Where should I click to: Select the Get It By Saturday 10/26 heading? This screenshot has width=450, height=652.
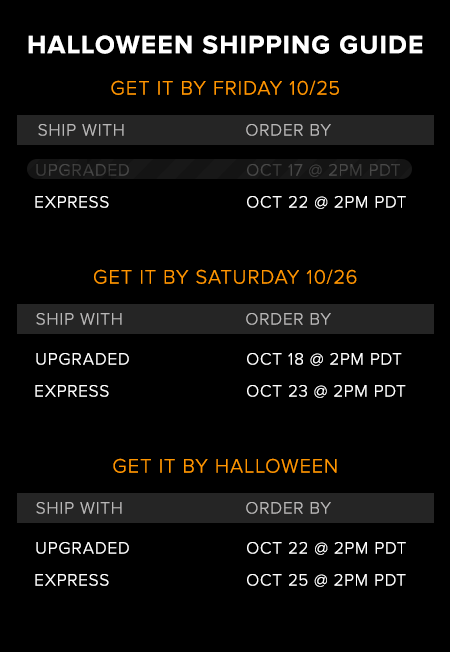[x=225, y=277]
